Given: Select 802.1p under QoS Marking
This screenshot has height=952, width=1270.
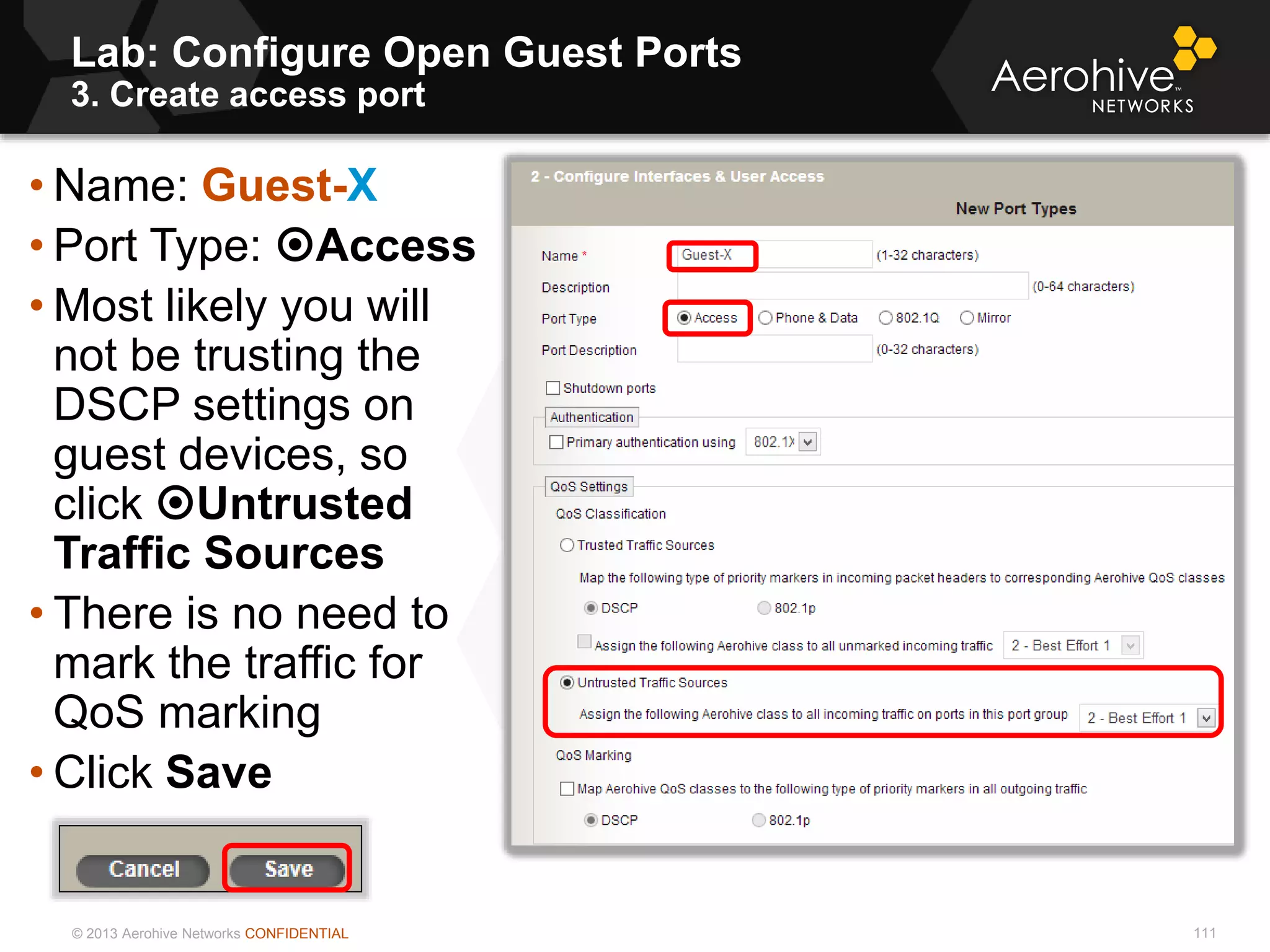Looking at the screenshot, I should coord(759,821).
